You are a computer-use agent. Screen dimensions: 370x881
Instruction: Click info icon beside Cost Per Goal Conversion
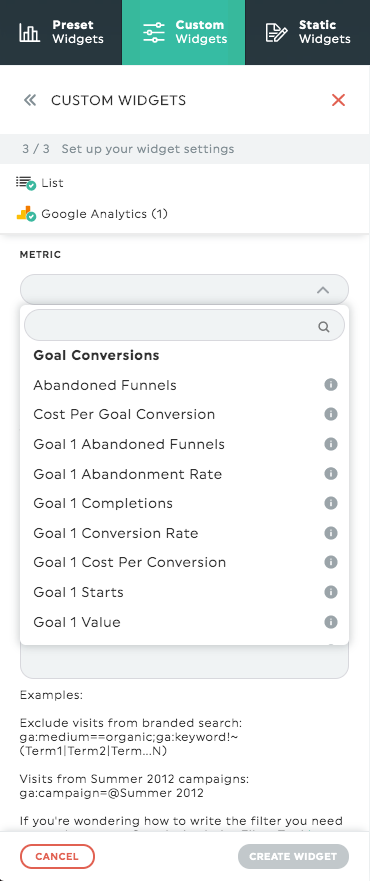[x=331, y=414]
